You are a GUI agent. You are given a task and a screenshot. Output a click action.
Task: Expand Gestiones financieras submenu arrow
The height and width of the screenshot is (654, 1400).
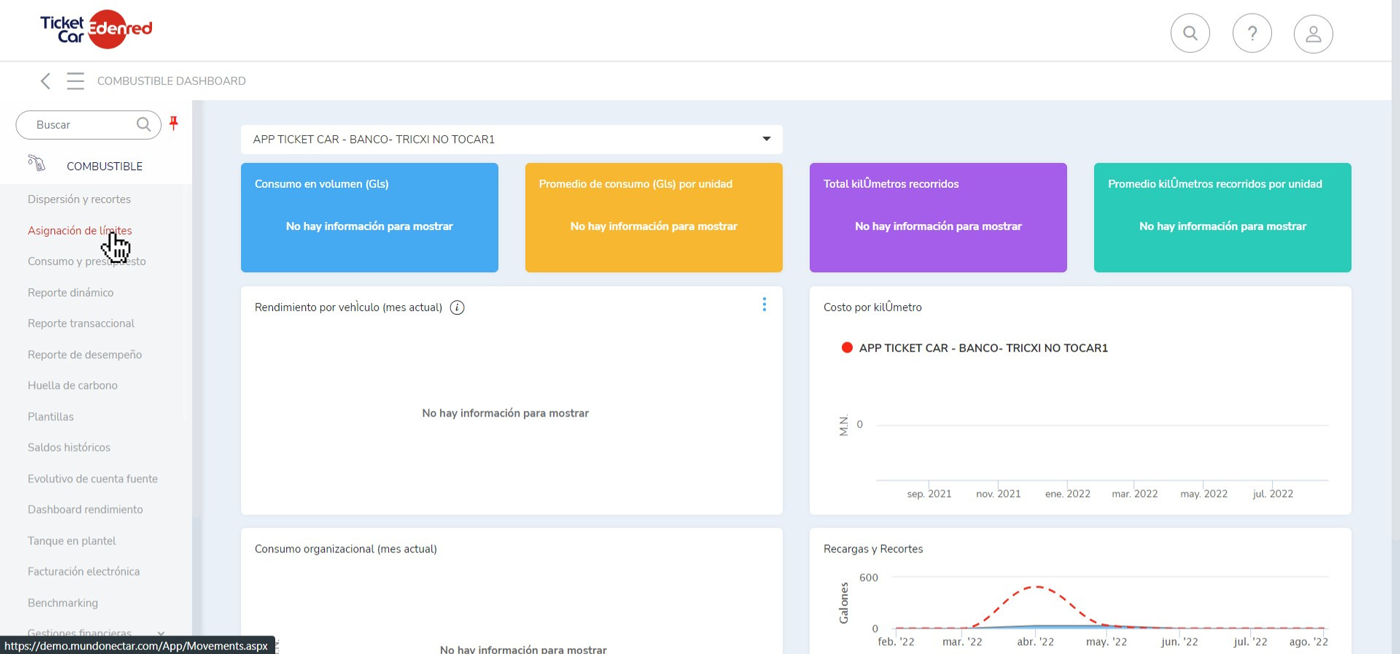coord(161,634)
